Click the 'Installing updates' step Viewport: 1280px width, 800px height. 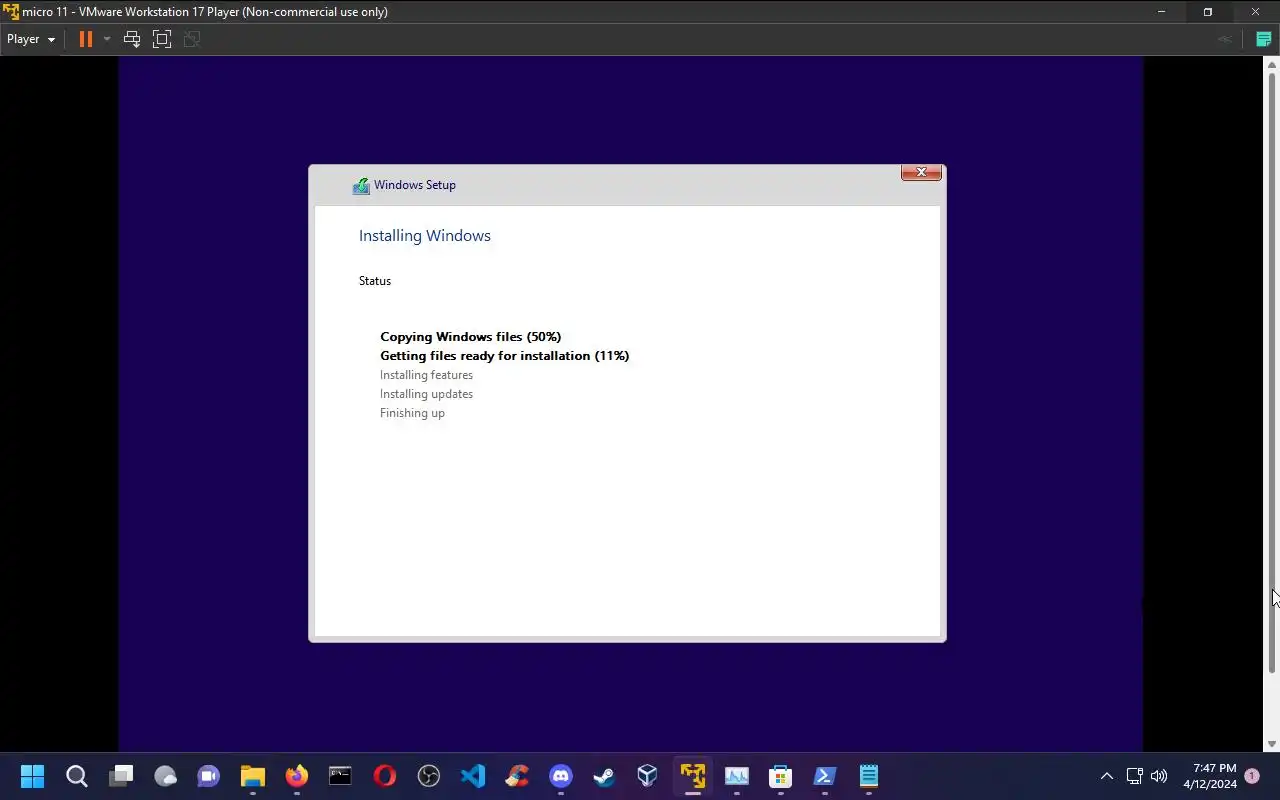coord(426,394)
